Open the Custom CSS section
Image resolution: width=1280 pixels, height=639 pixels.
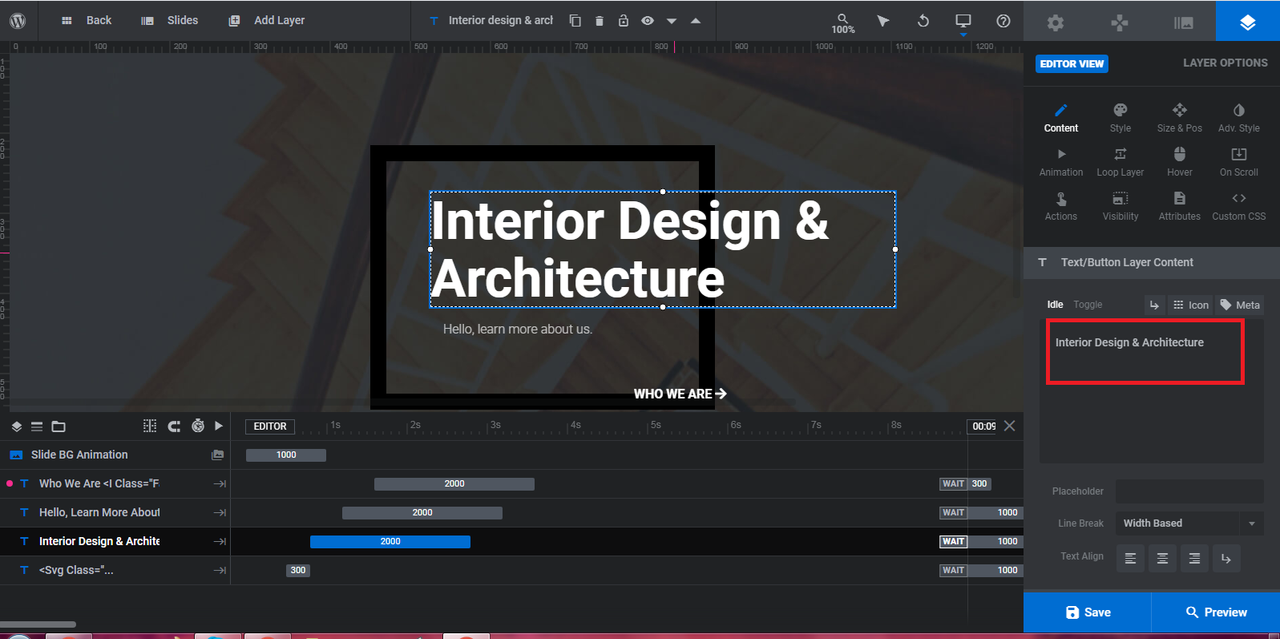click(1239, 206)
